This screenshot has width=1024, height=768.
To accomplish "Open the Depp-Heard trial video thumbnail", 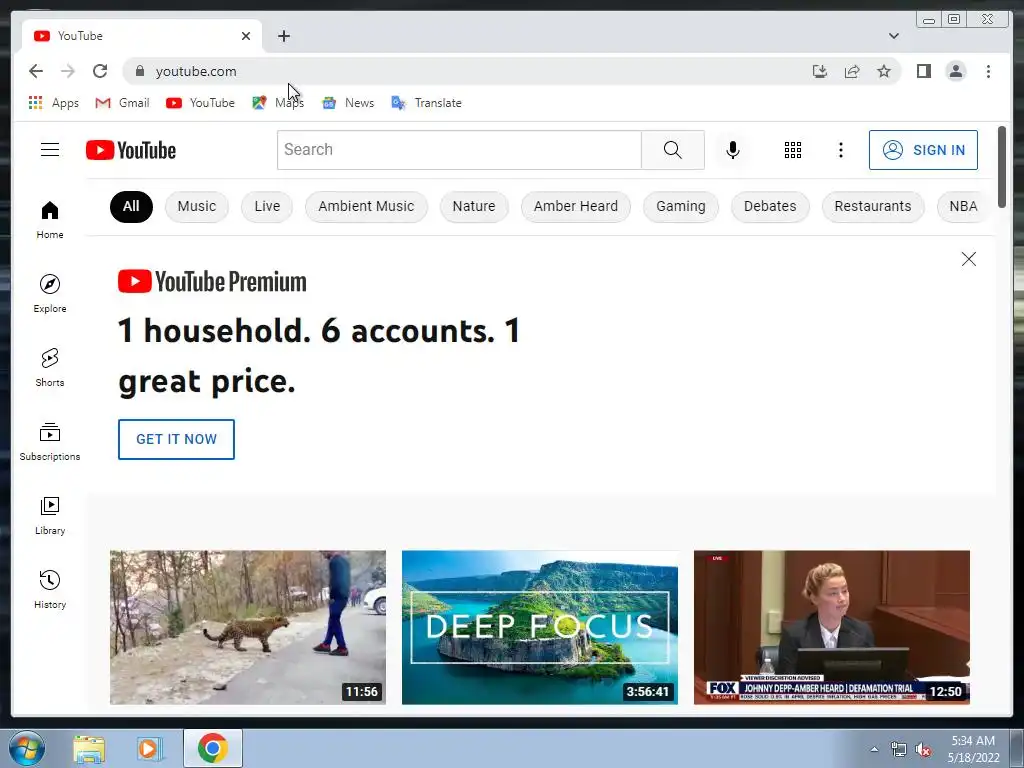I will pos(831,628).
